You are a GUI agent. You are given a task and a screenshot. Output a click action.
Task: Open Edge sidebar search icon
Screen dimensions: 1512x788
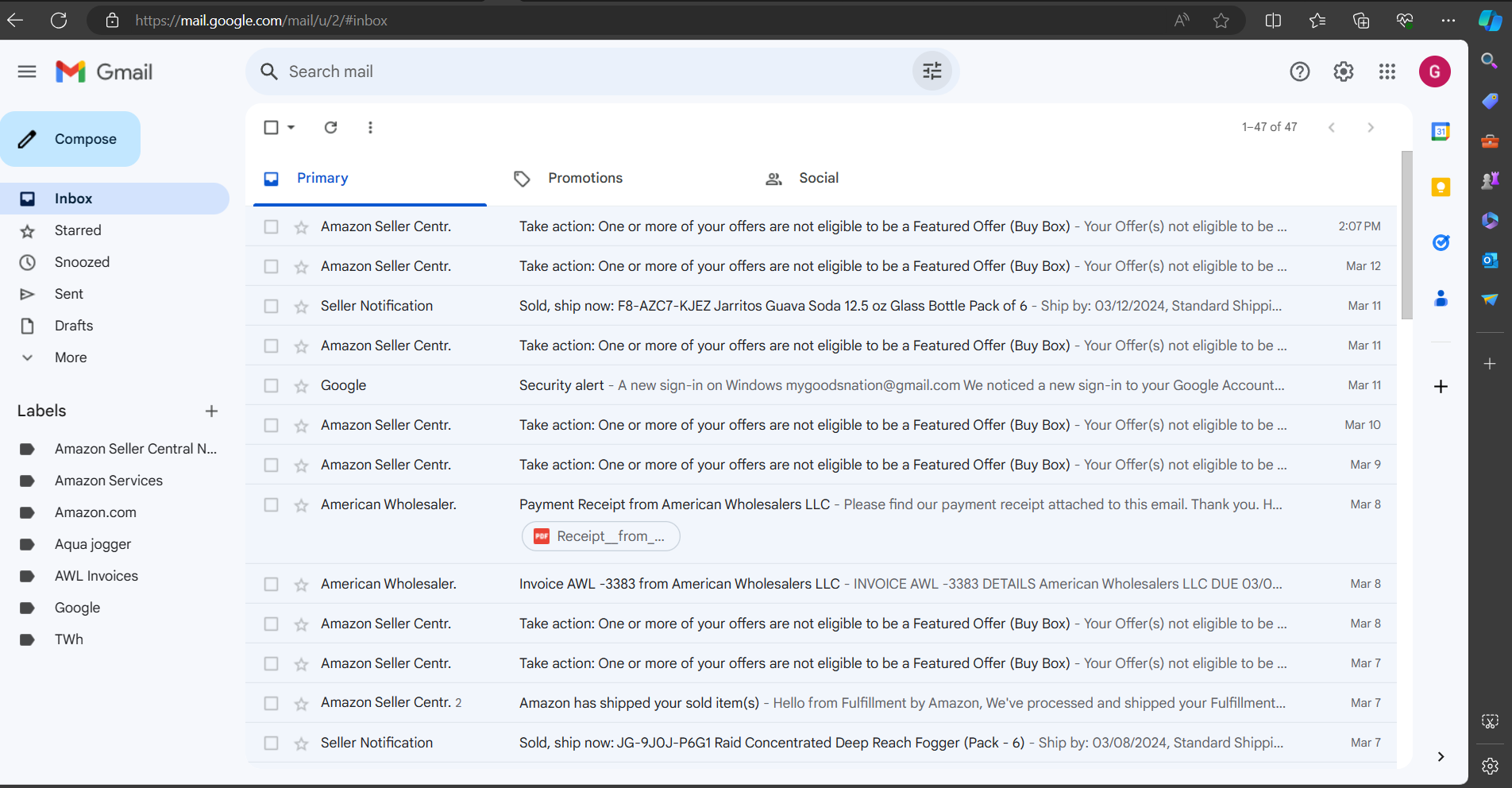(x=1490, y=61)
